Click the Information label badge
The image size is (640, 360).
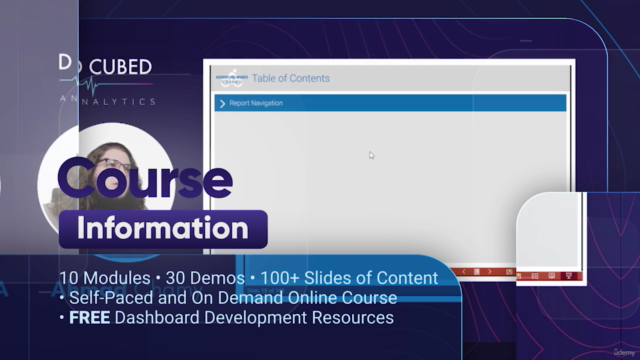click(163, 229)
